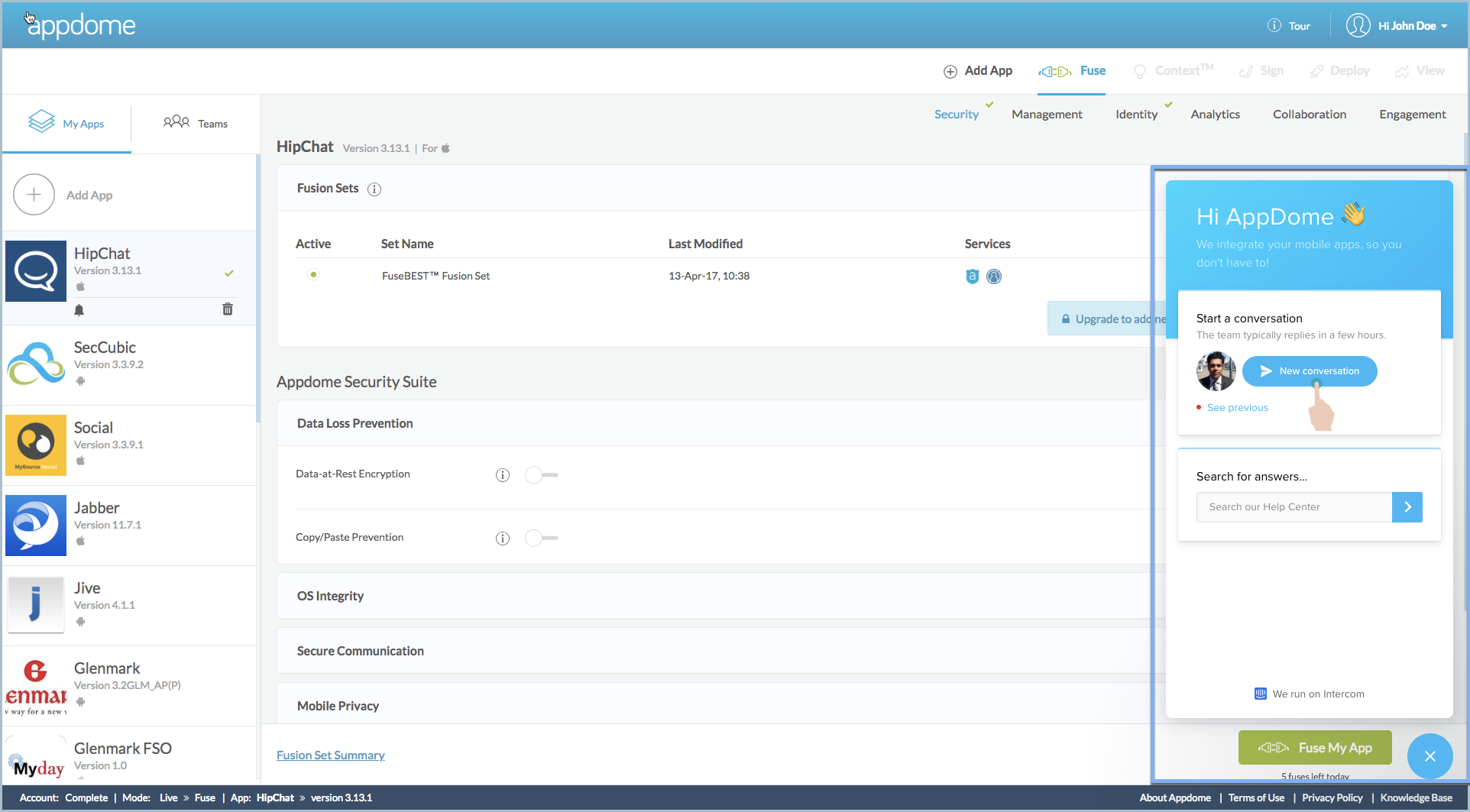
Task: Switch to the Identity tab
Action: tap(1136, 114)
